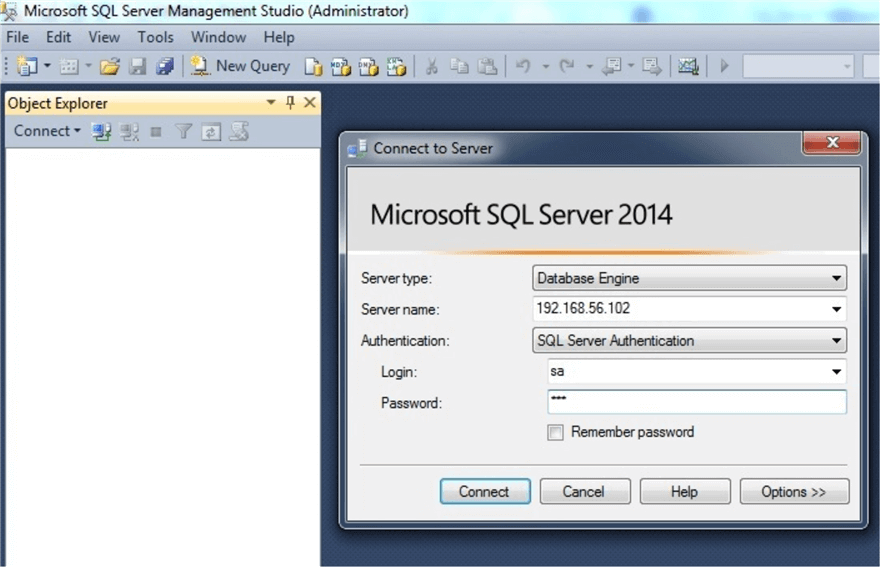Click the Connect button in dialog

tap(485, 492)
